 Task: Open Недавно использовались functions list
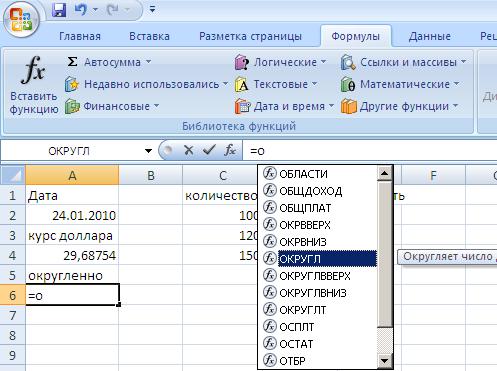click(146, 84)
